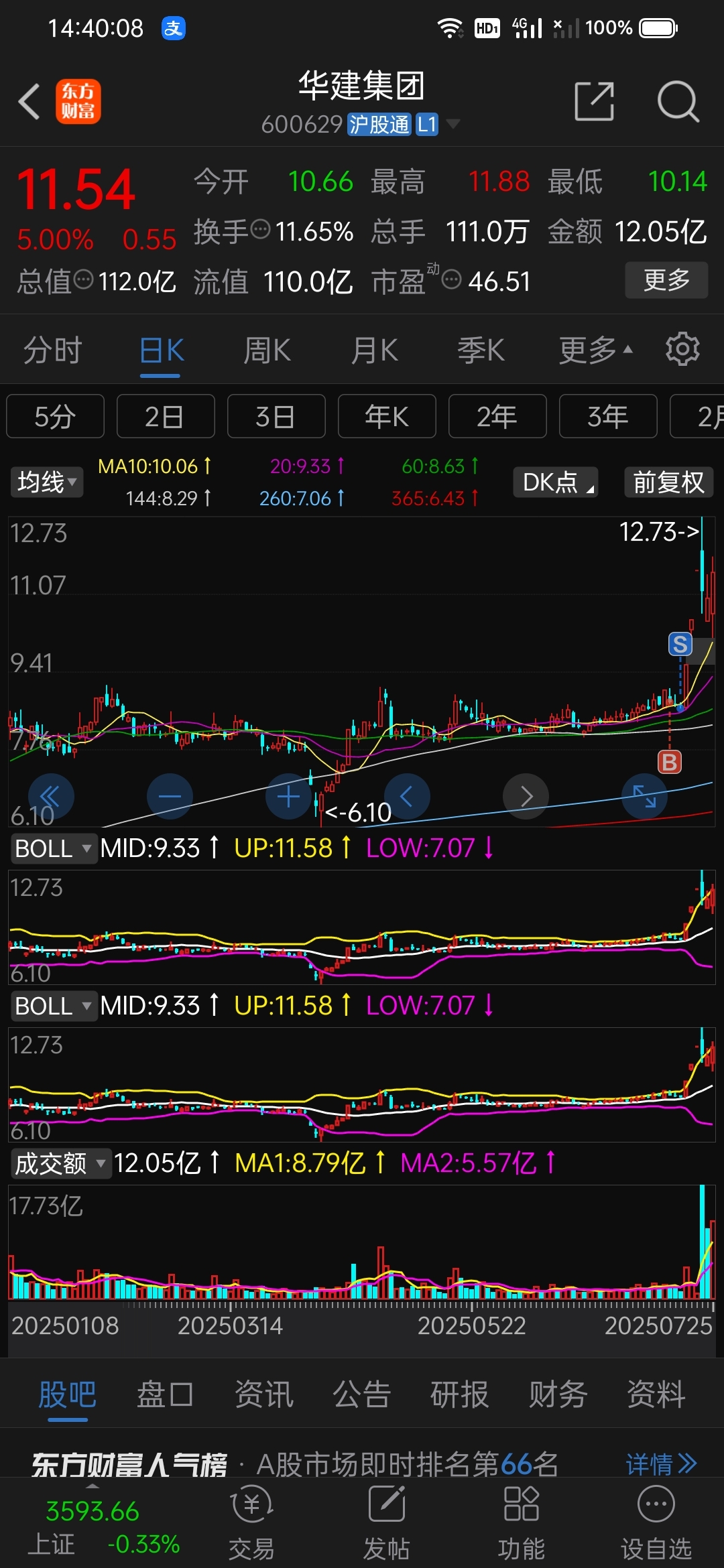Open the 公告 tab

[362, 1394]
